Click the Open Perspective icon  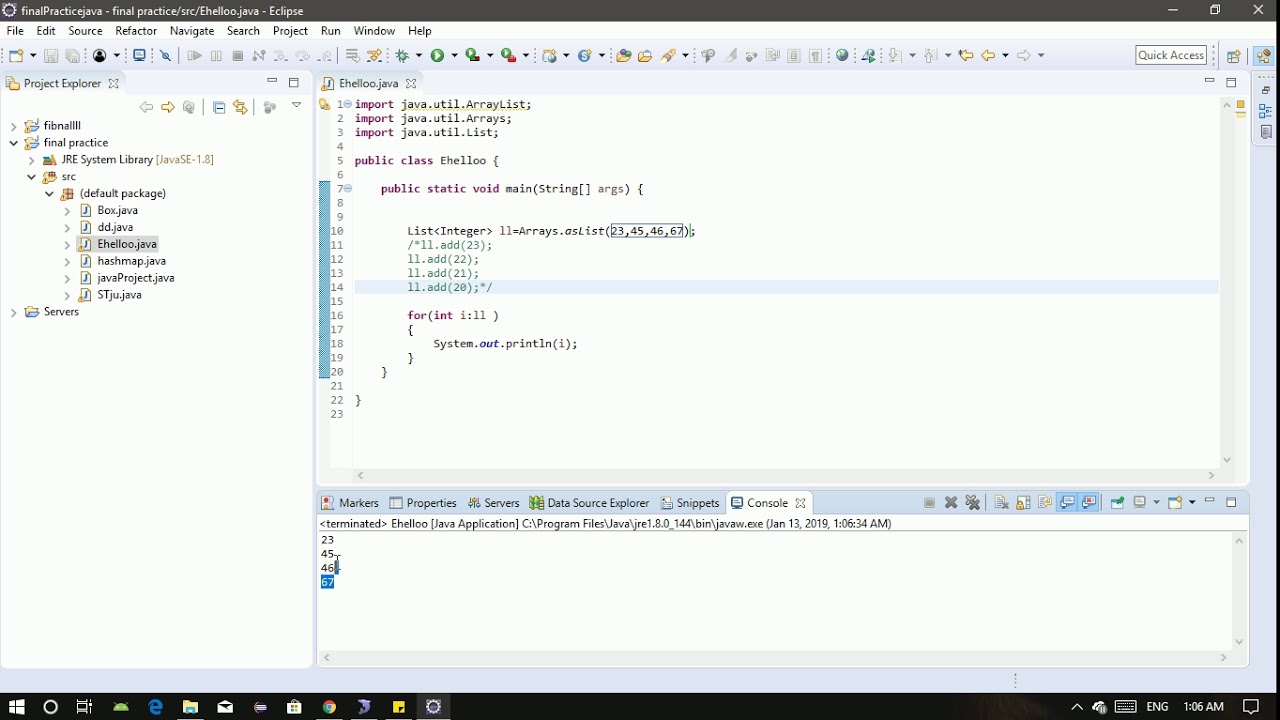click(1234, 56)
